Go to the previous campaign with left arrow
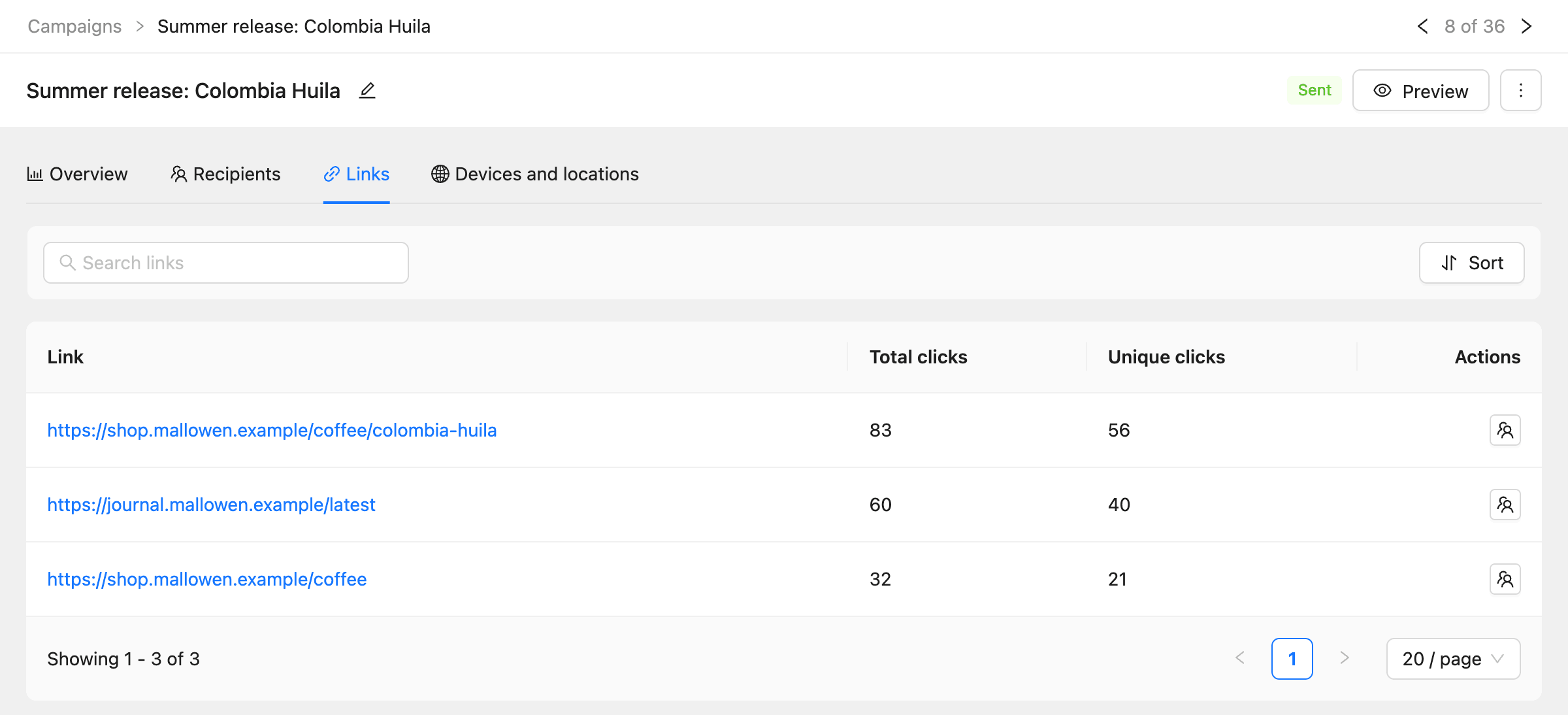Screen dimensions: 1568x715 (x=1422, y=26)
